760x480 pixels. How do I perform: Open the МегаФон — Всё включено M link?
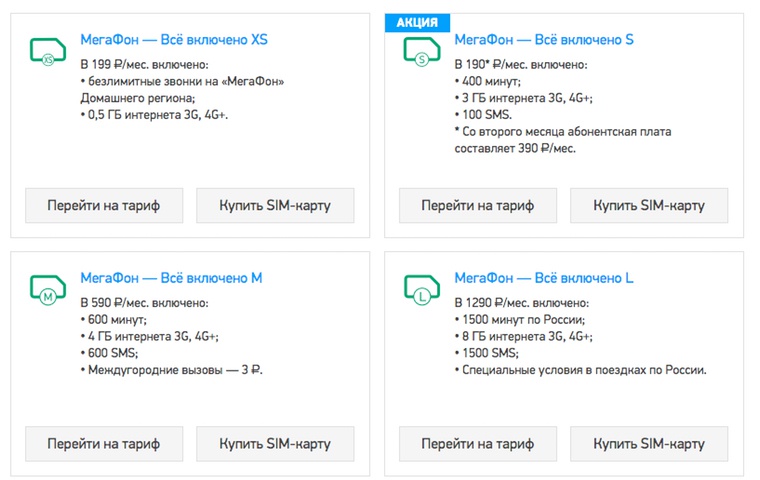[x=171, y=278]
